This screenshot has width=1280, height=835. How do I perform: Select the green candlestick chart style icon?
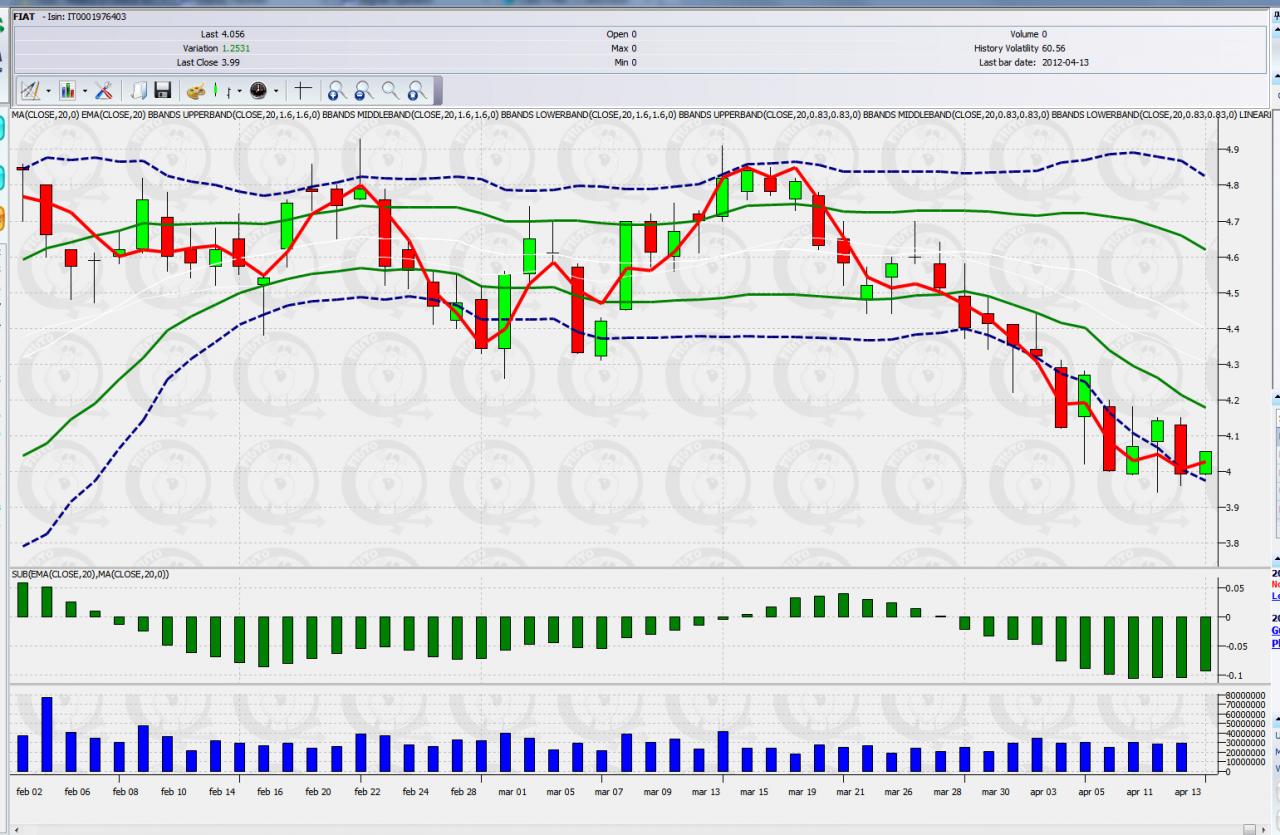pos(216,89)
